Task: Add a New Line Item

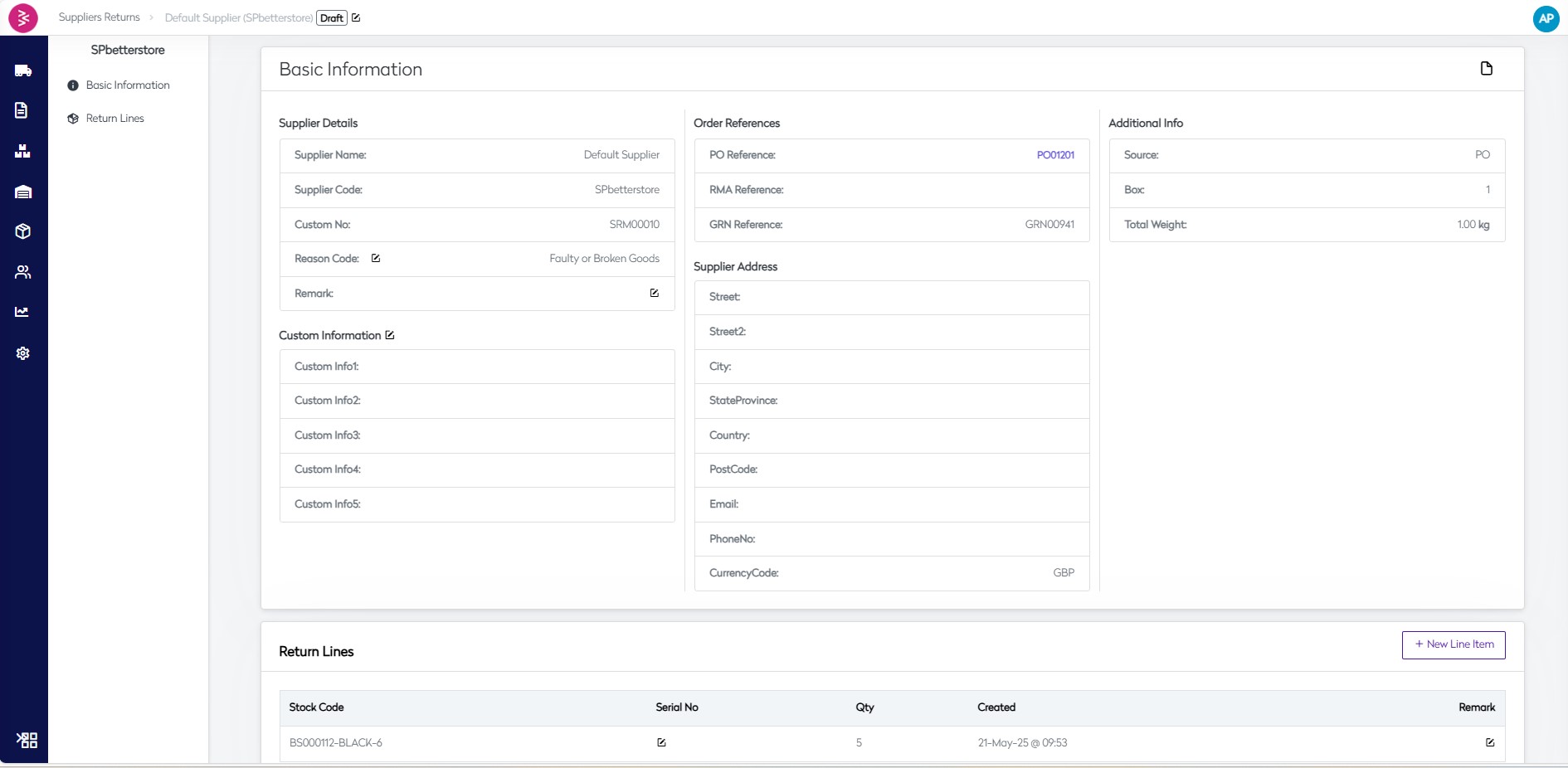Action: (1454, 644)
